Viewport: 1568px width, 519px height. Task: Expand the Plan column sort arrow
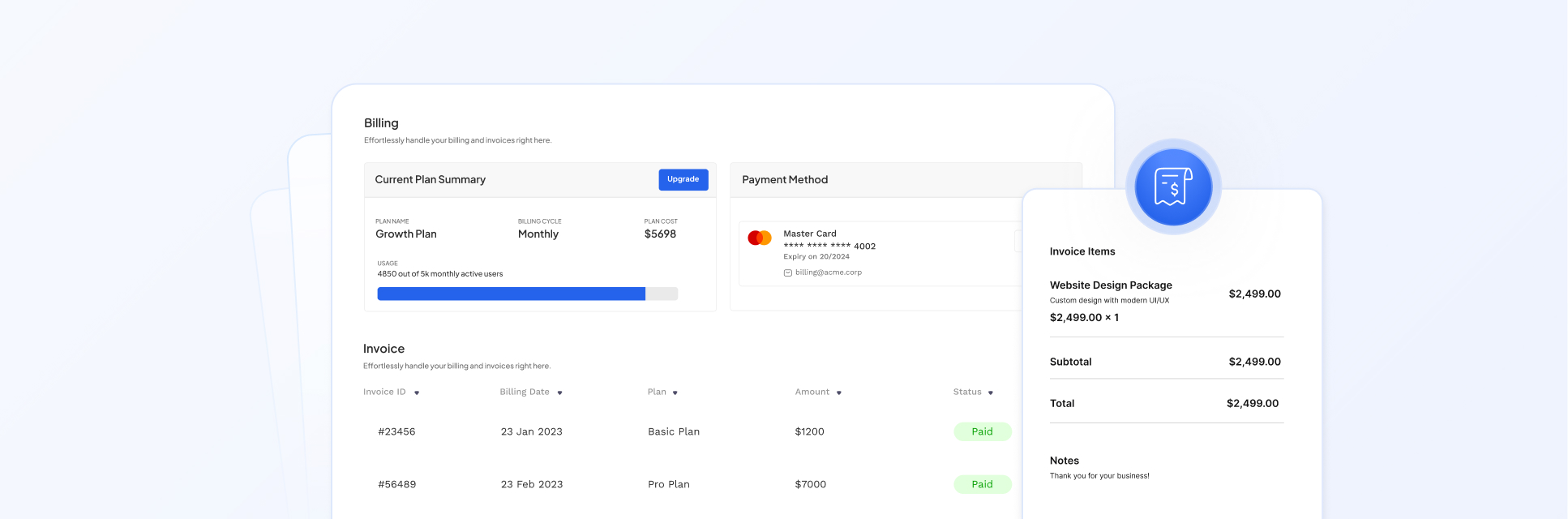675,392
